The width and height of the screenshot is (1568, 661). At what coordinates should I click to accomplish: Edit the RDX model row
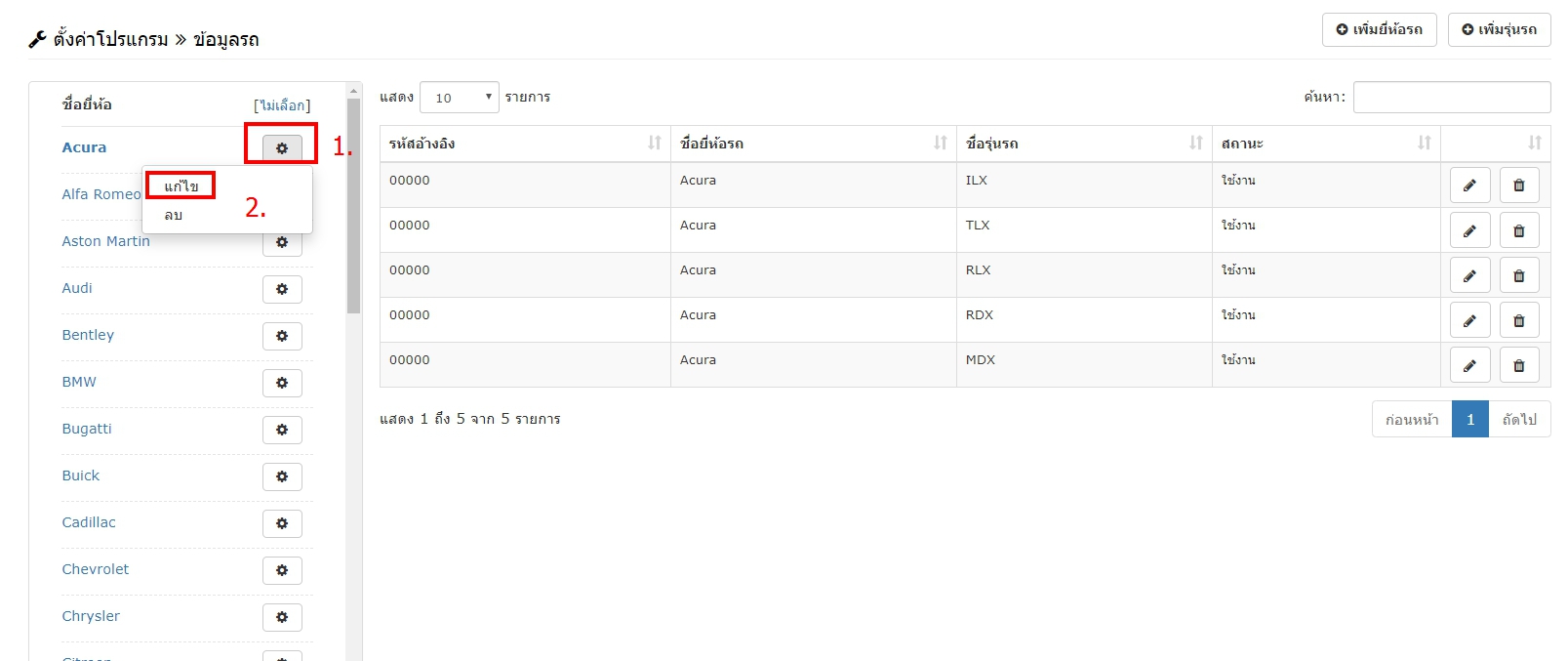coord(1469,320)
